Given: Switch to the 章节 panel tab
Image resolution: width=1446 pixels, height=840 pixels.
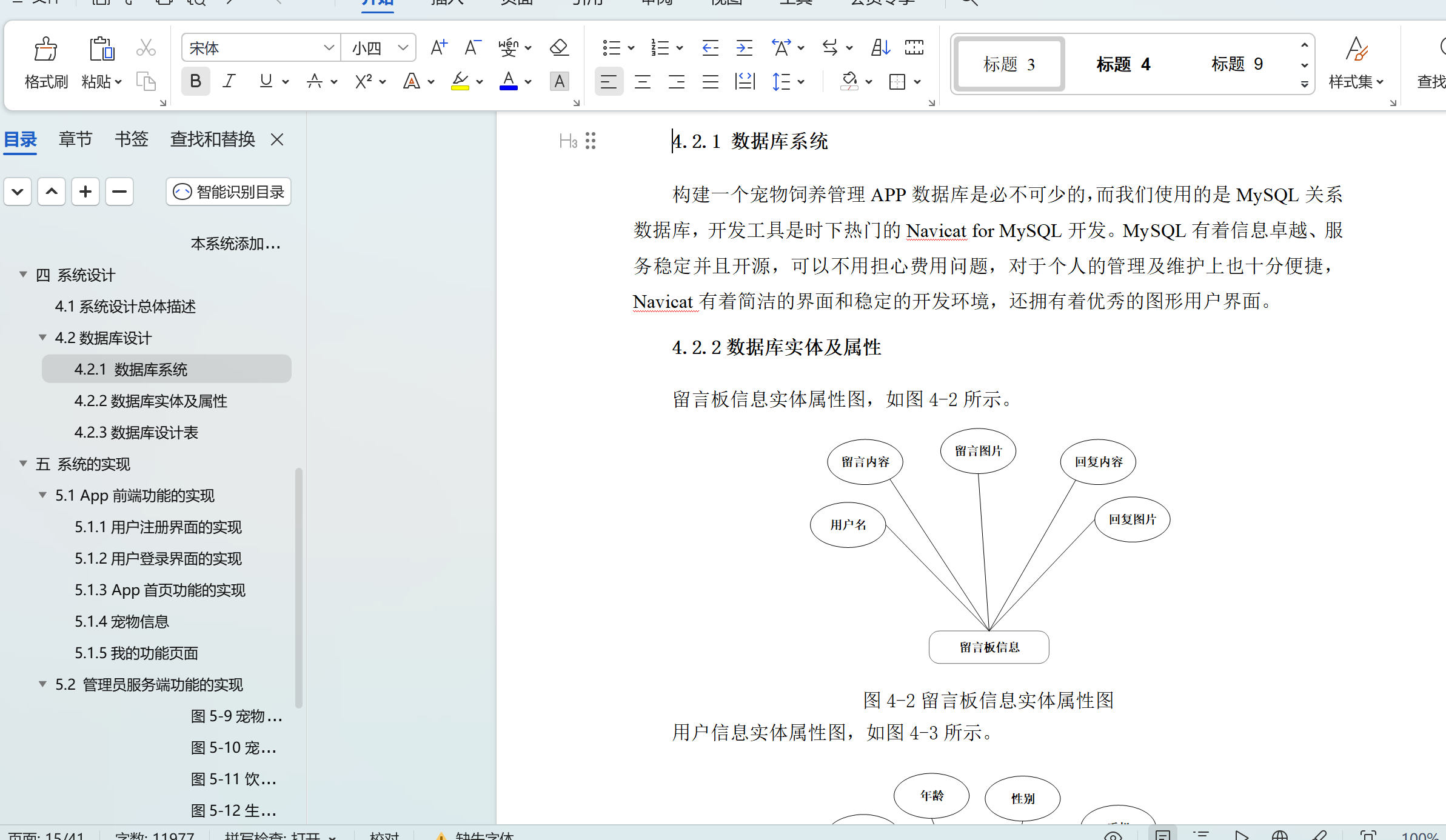Looking at the screenshot, I should tap(75, 139).
